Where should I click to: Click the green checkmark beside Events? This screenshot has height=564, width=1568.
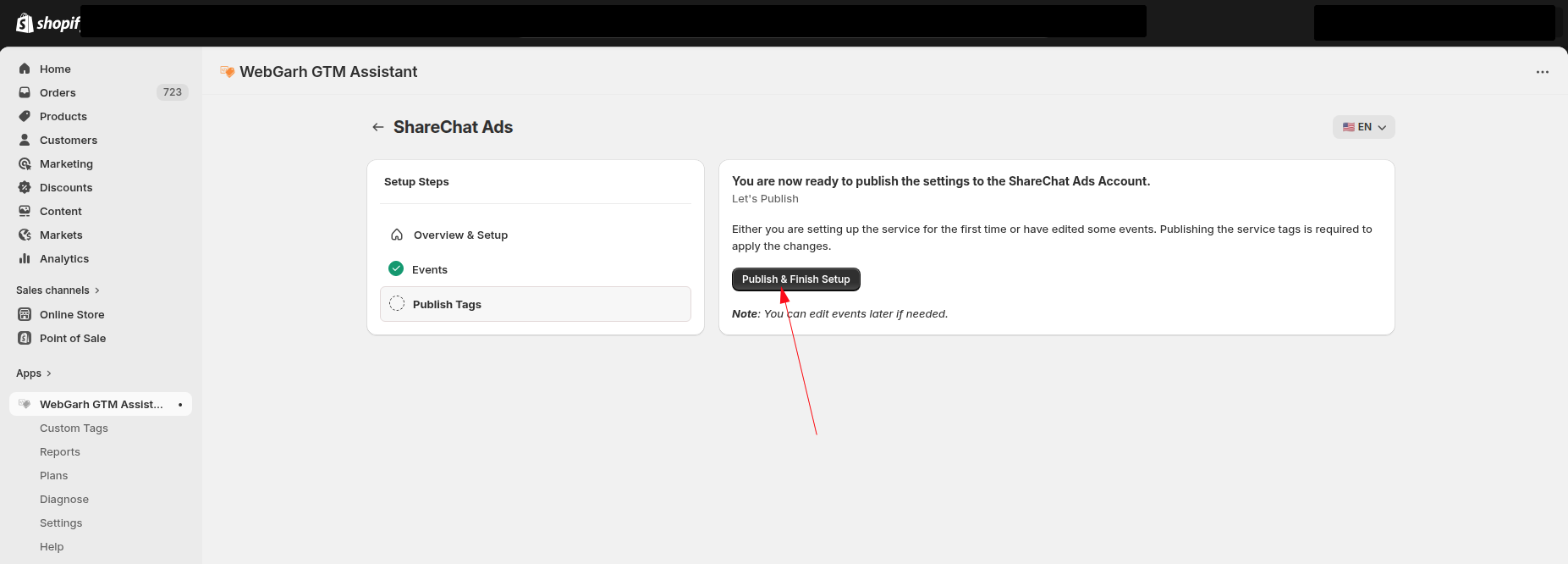coord(396,268)
